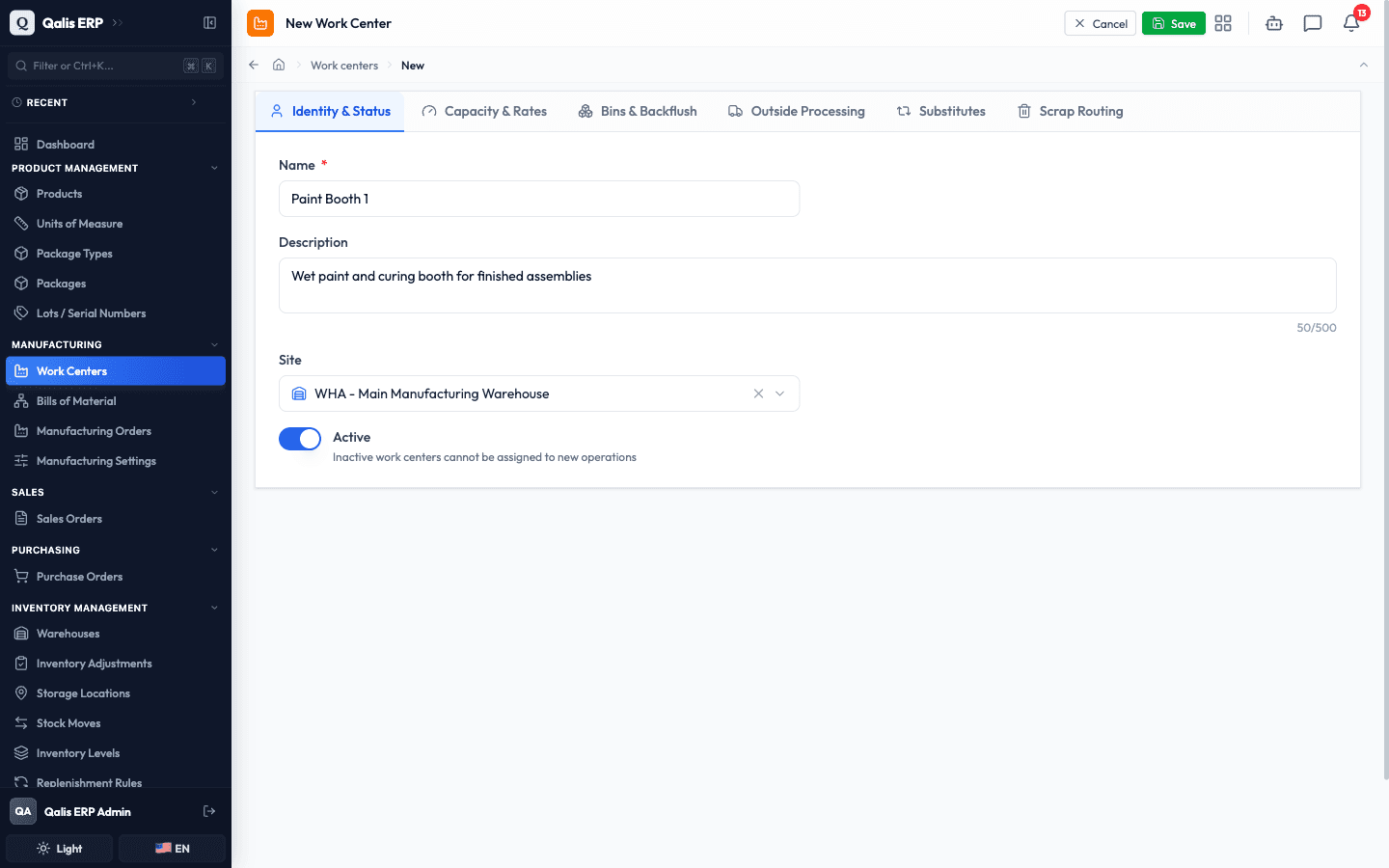Collapse Product Management section

(214, 168)
